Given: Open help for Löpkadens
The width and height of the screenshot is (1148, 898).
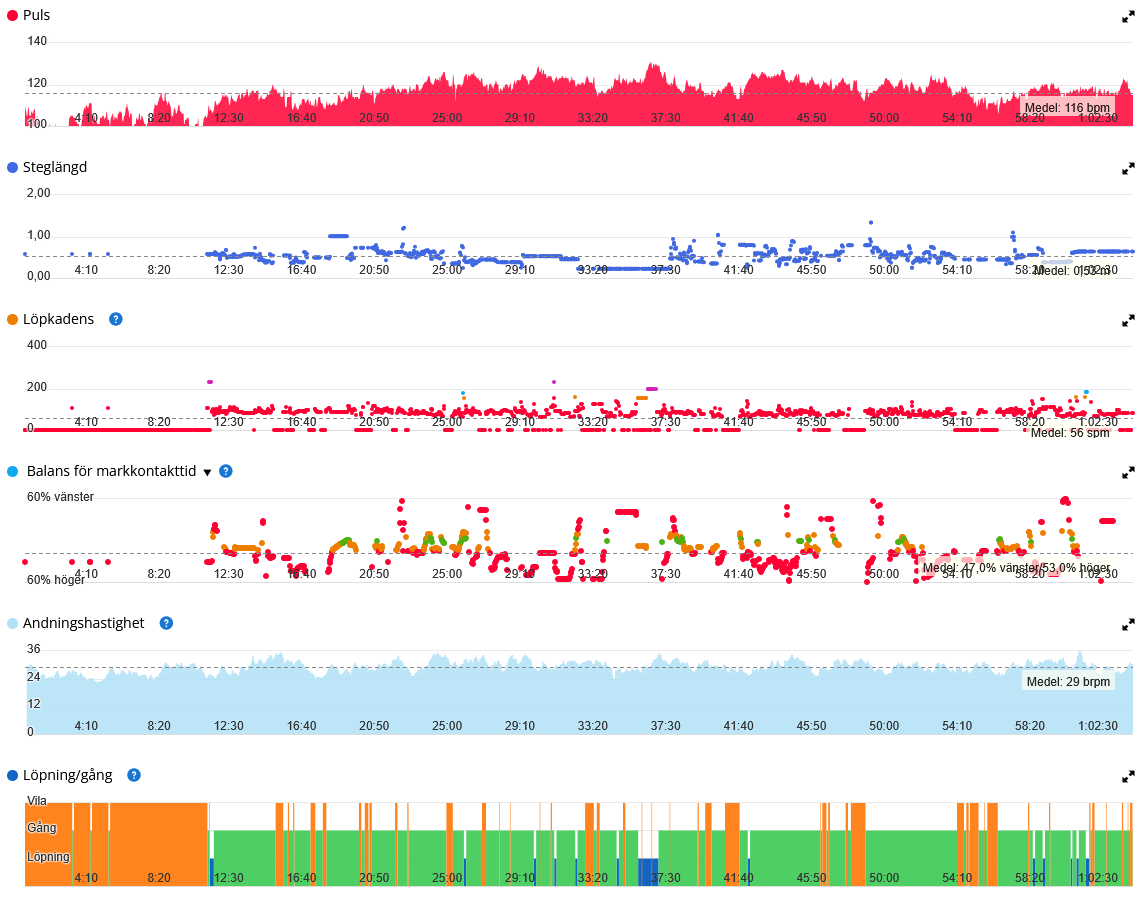Looking at the screenshot, I should pos(116,319).
